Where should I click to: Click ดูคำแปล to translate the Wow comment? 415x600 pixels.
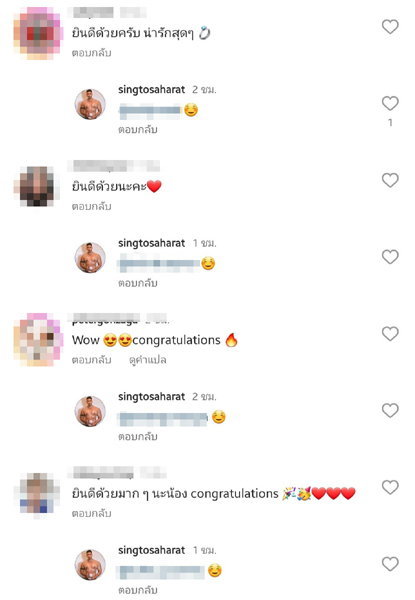click(148, 360)
